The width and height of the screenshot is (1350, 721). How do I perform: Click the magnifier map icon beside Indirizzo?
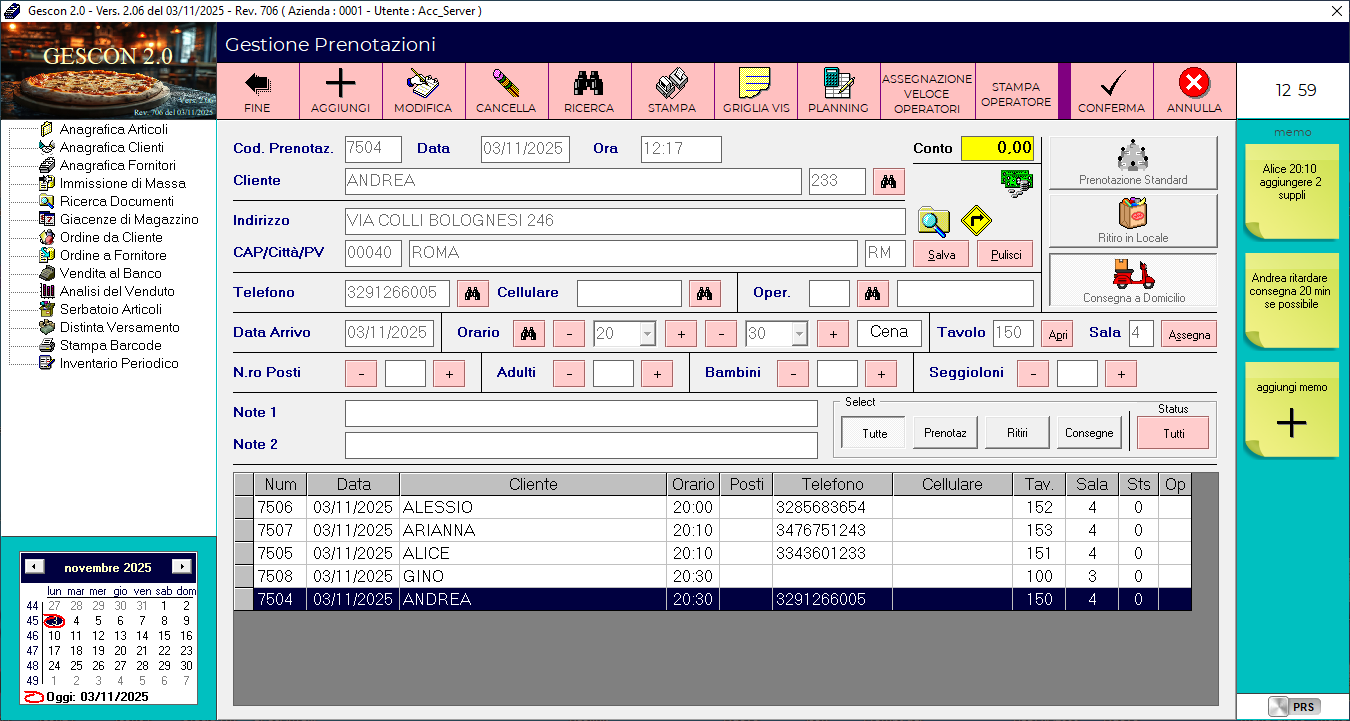(x=933, y=221)
